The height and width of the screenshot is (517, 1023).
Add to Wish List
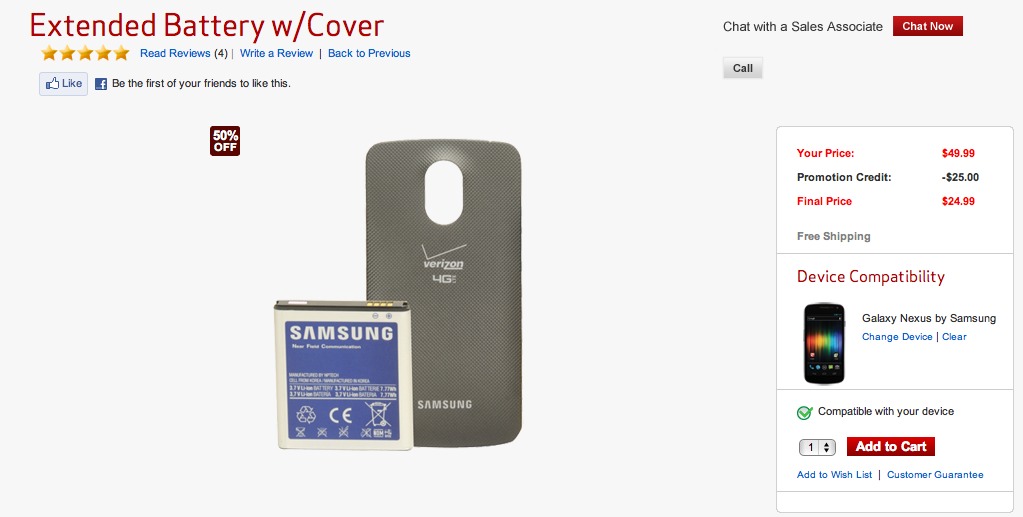(834, 475)
